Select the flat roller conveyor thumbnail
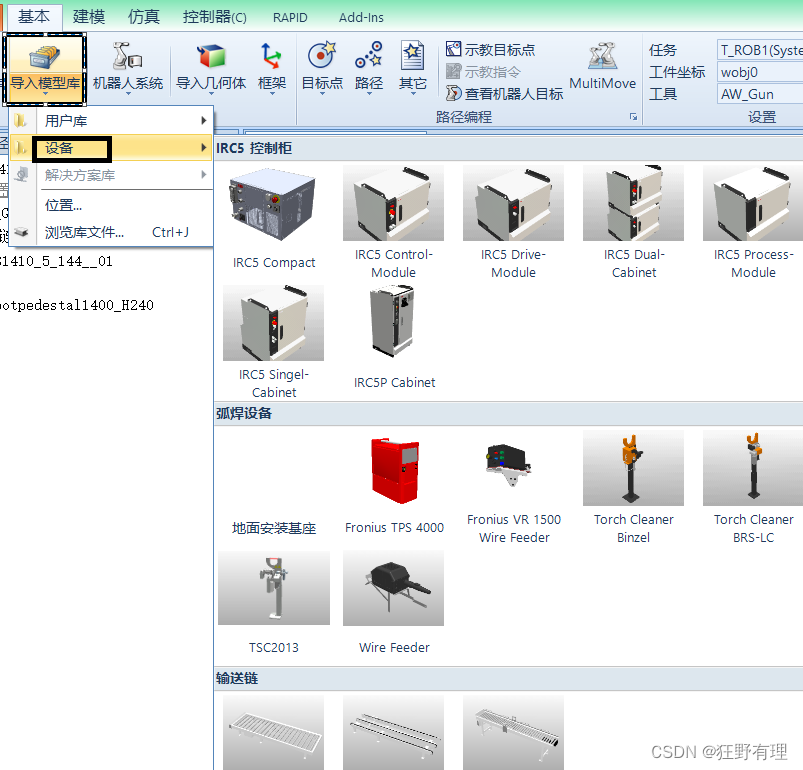The height and width of the screenshot is (770, 803). [x=273, y=732]
